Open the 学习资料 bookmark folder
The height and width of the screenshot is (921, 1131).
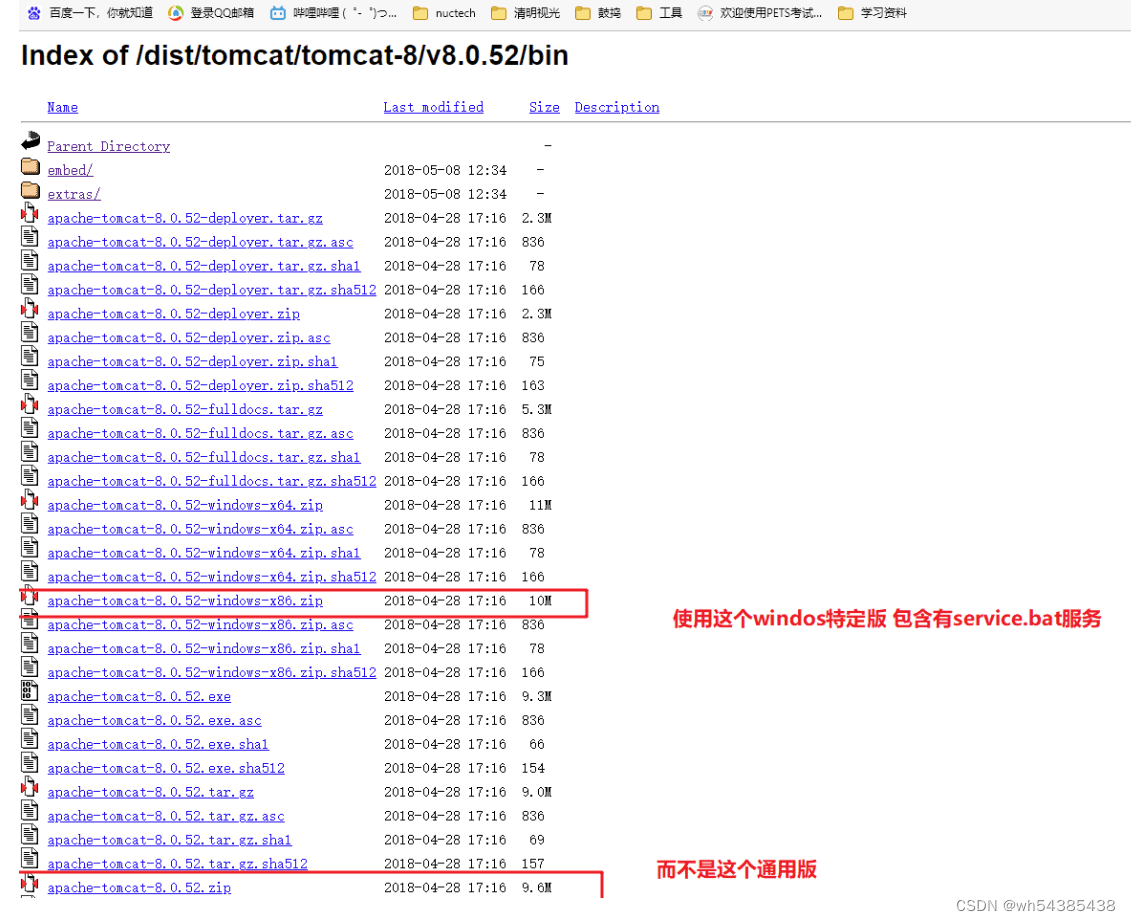point(872,13)
